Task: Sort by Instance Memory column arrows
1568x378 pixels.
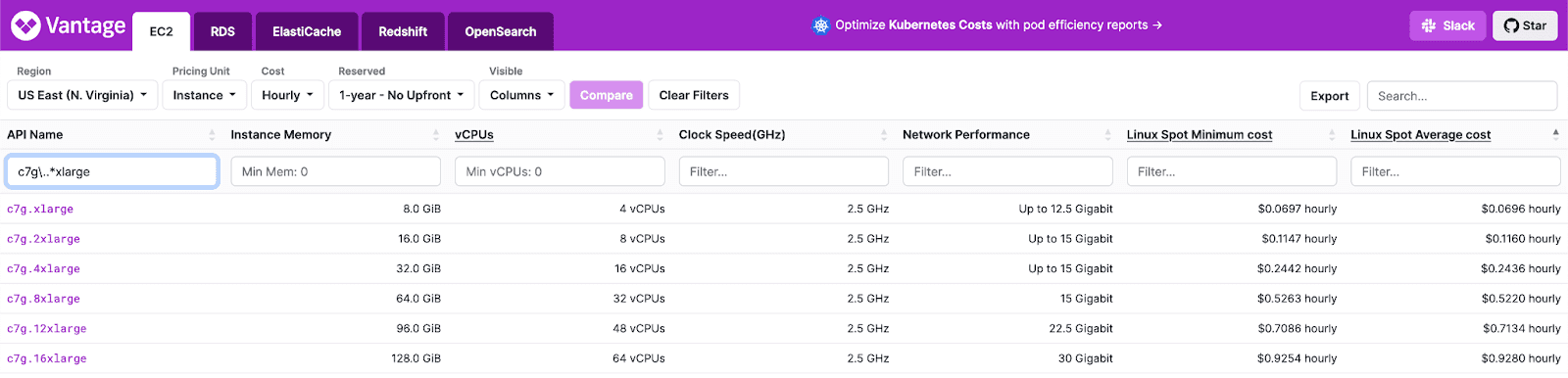Action: pos(436,135)
